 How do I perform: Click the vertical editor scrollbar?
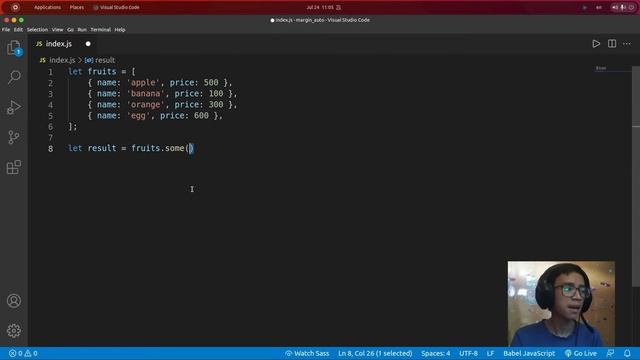coord(636,176)
